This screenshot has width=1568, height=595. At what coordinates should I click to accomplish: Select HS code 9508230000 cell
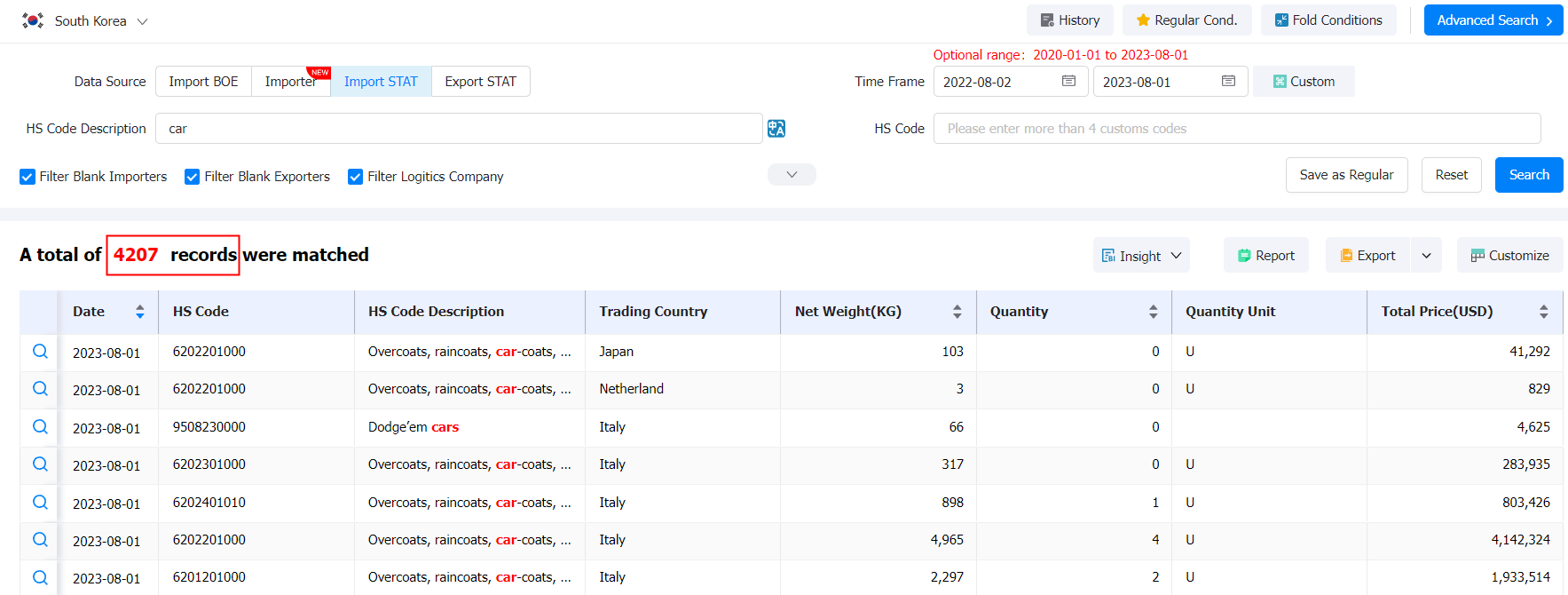coord(256,427)
